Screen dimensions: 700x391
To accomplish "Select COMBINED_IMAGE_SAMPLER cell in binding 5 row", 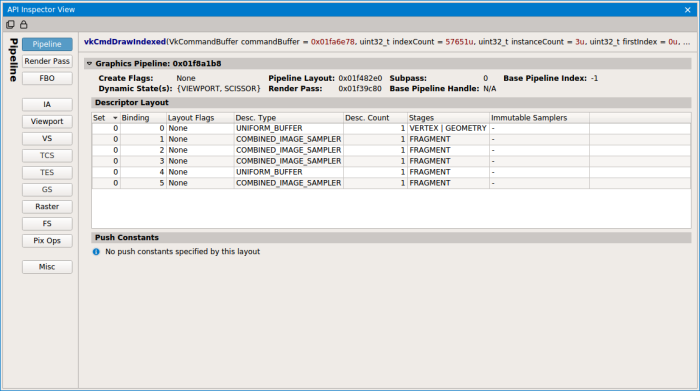I will pyautogui.click(x=288, y=183).
